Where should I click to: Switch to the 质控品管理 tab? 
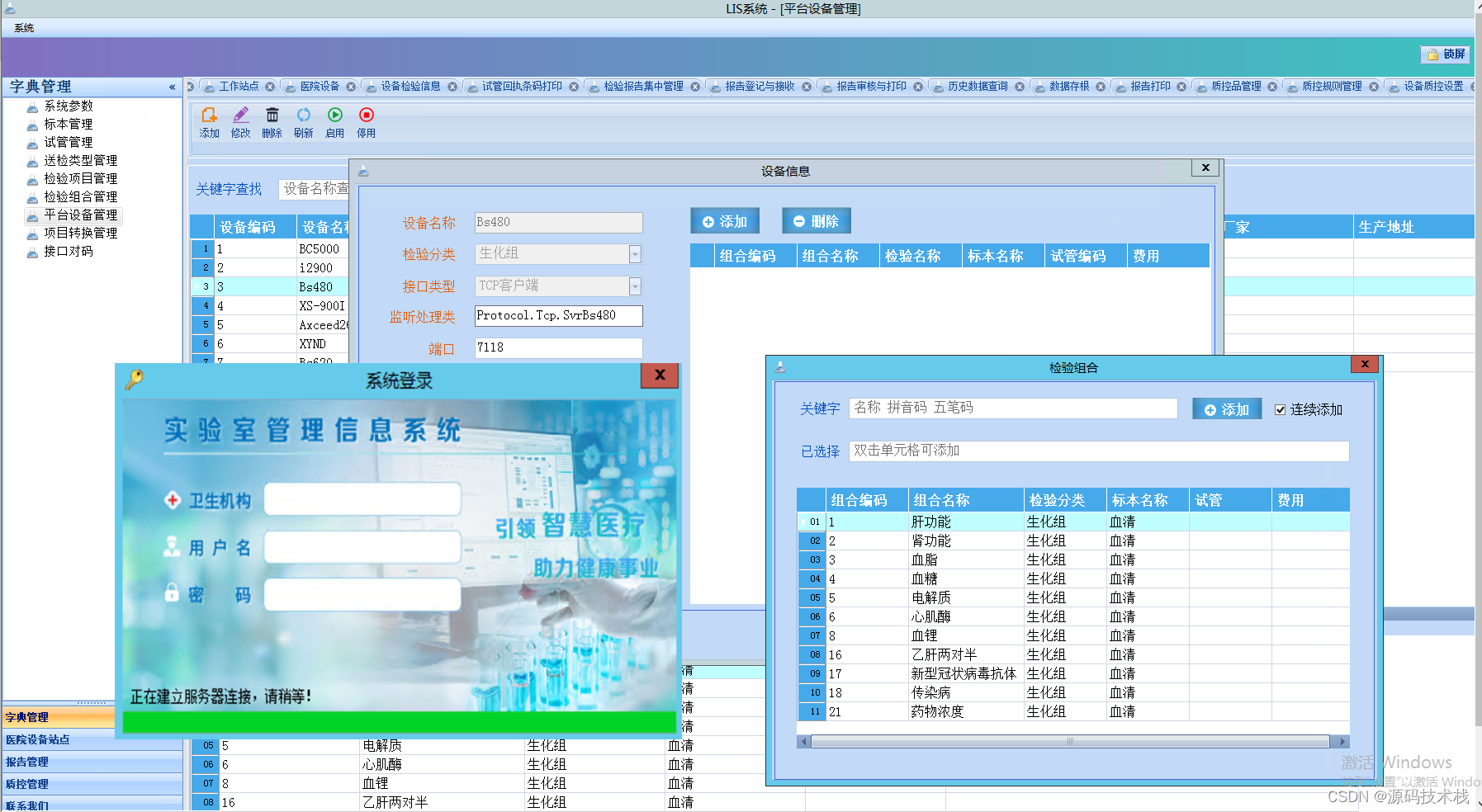pos(1237,86)
